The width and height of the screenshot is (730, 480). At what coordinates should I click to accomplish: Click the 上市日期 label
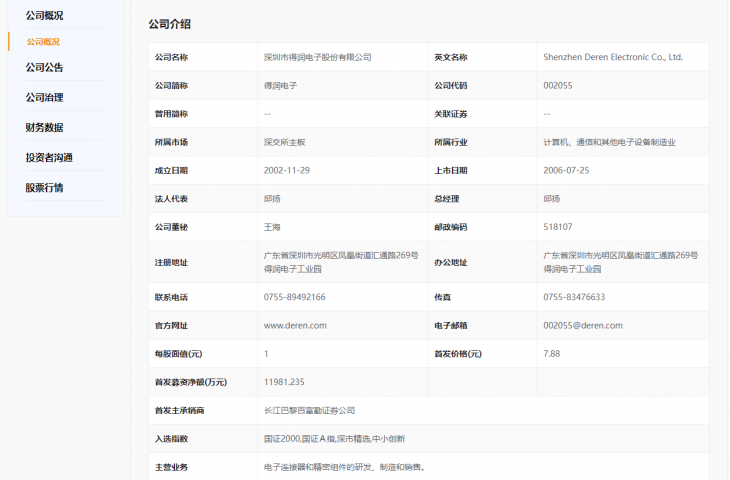(451, 170)
